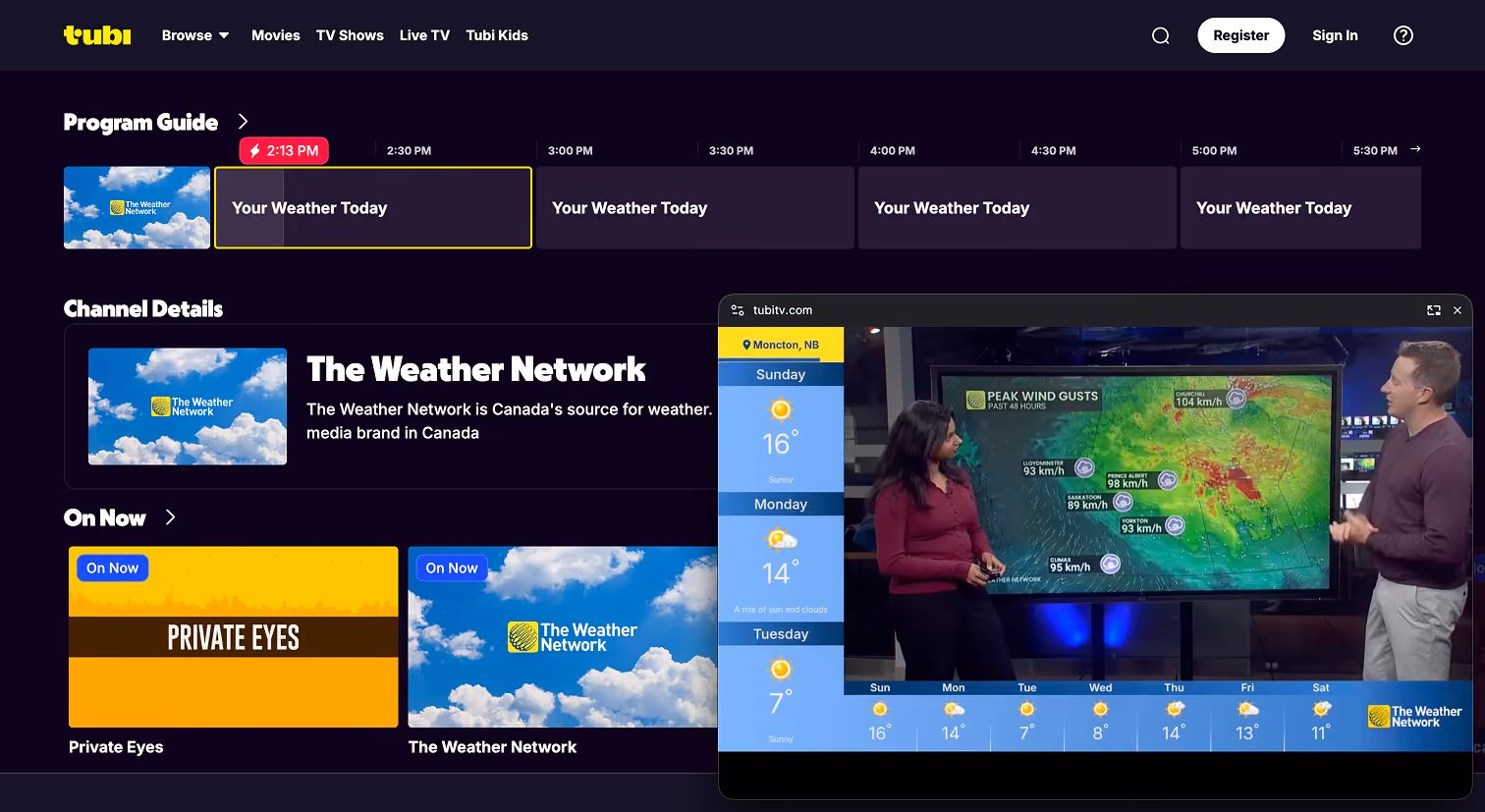Open the search magnifier icon

pos(1160,35)
